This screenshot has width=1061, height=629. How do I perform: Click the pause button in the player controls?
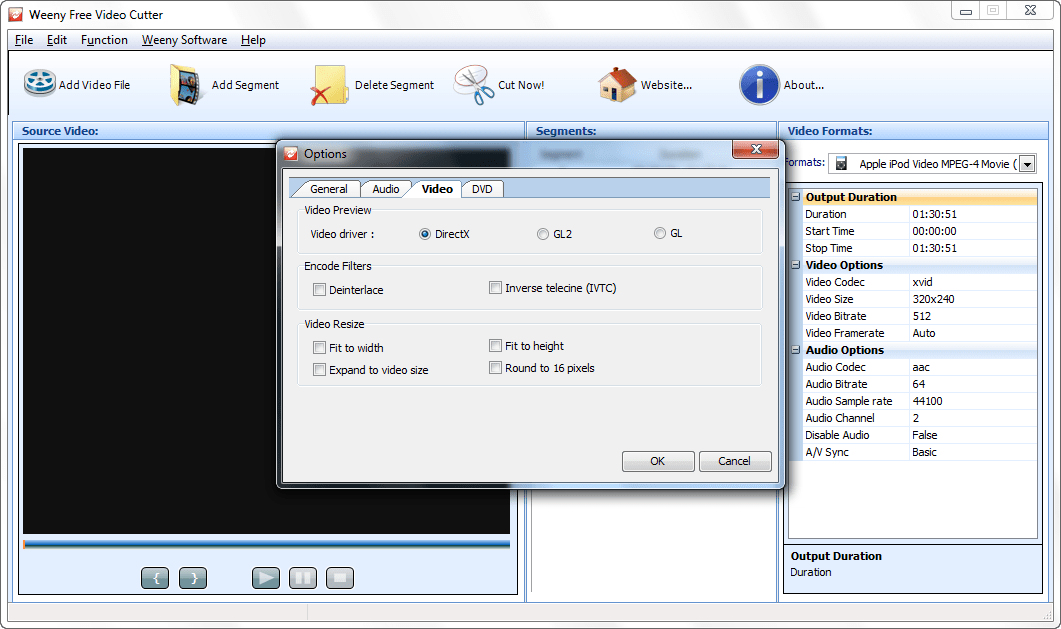(302, 577)
